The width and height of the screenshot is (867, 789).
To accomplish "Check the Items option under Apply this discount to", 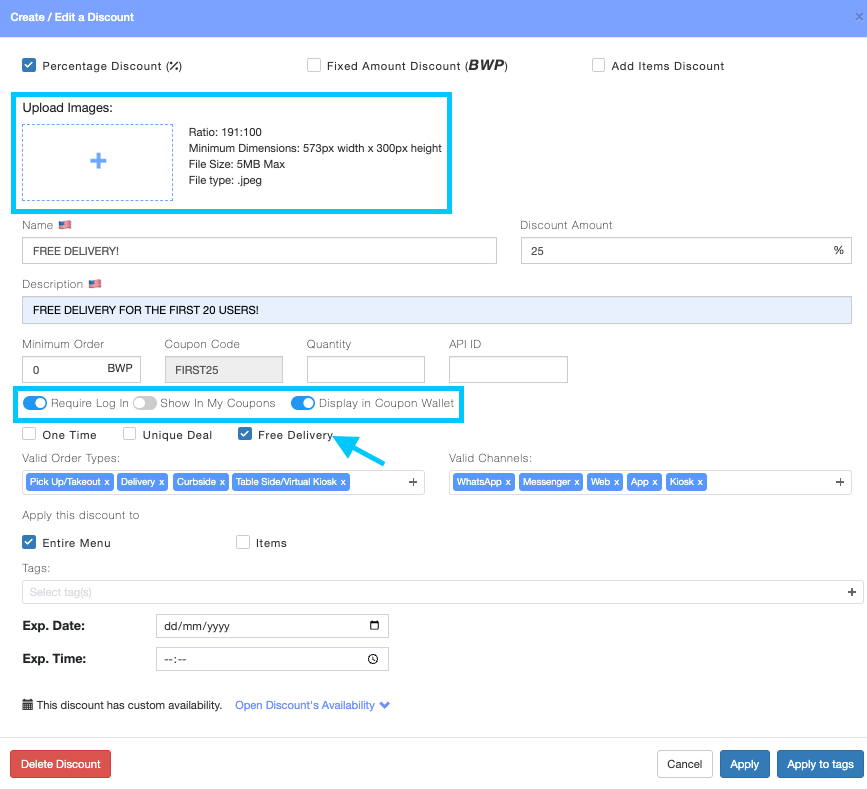I will pos(243,542).
